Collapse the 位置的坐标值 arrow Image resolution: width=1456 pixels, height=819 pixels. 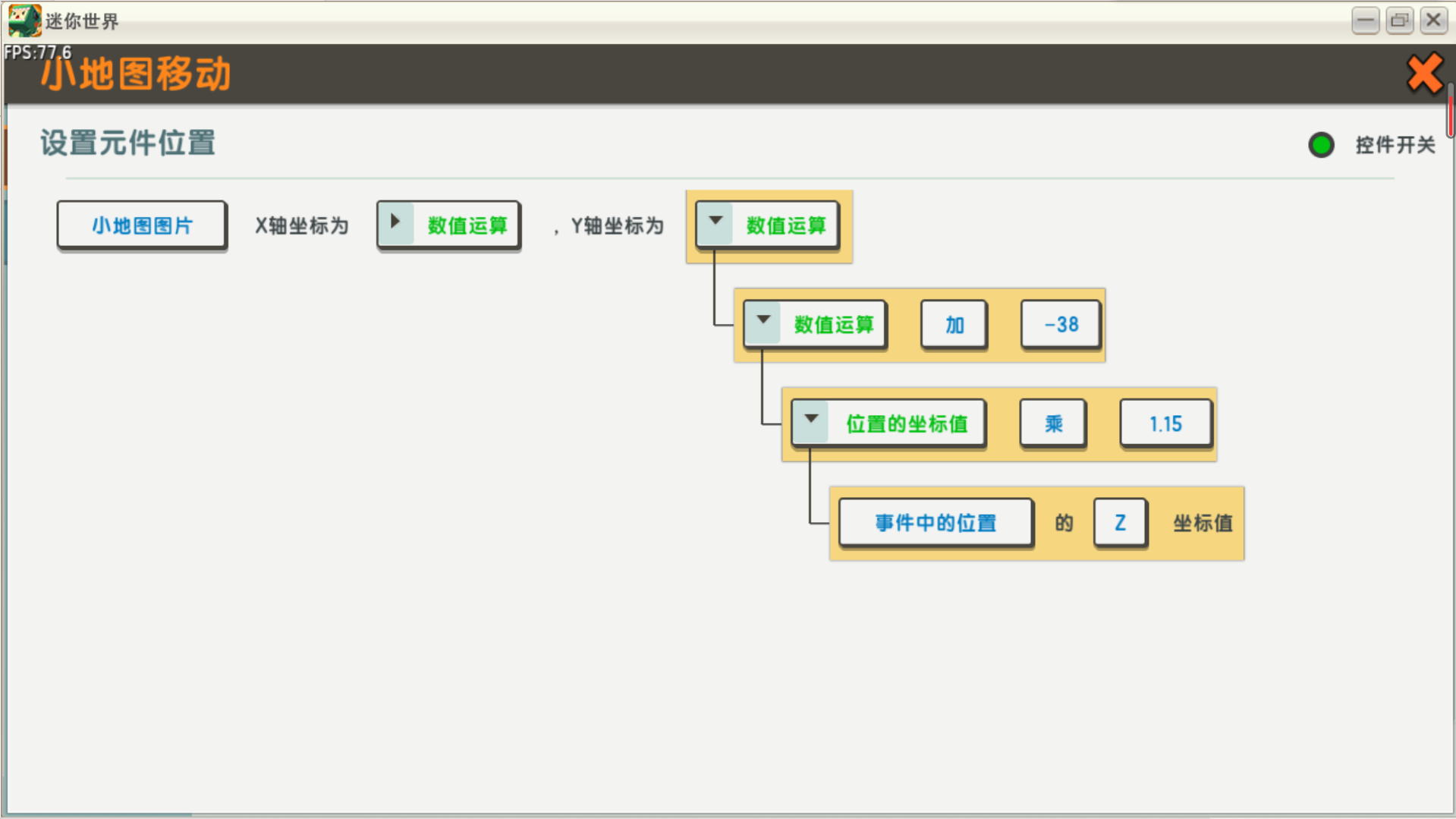point(810,421)
